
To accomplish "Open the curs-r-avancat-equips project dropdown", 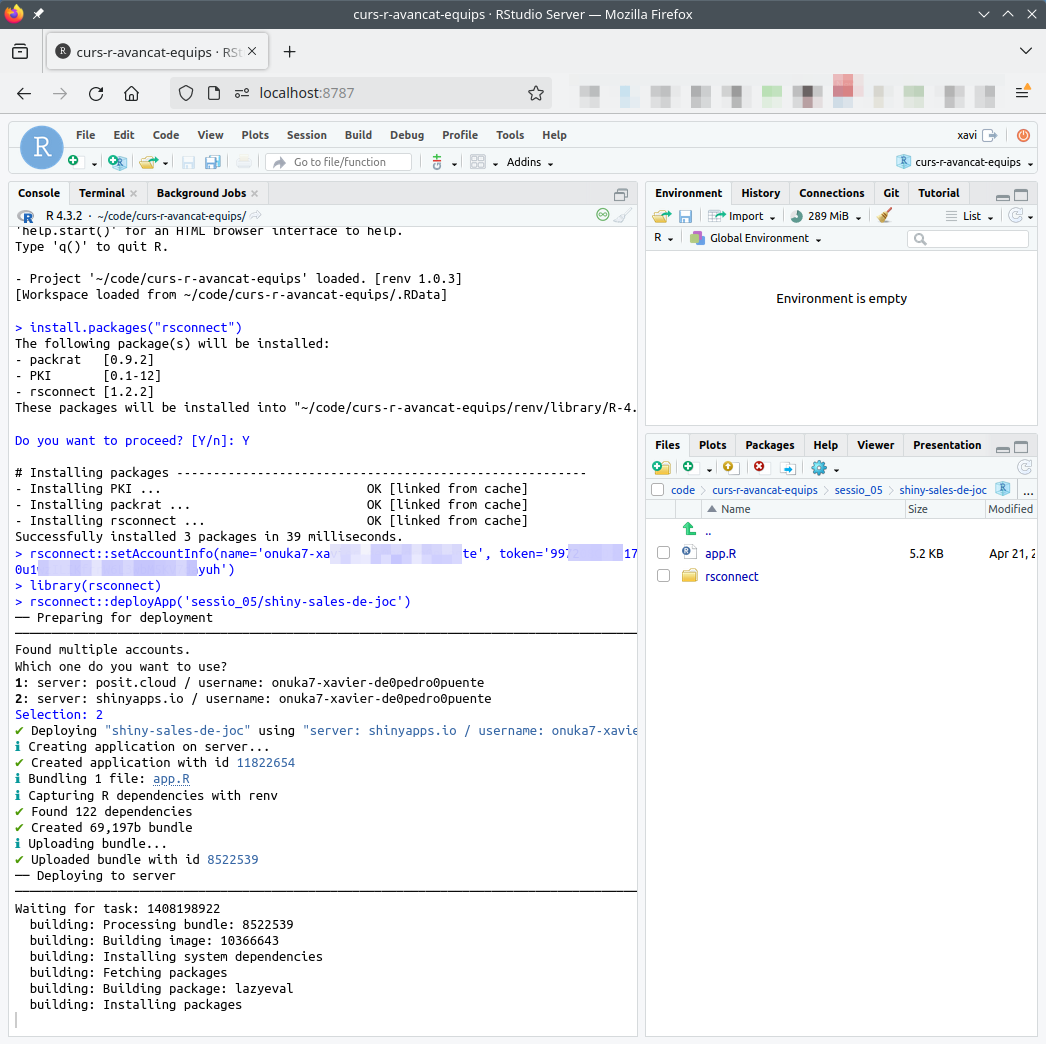I will point(966,162).
